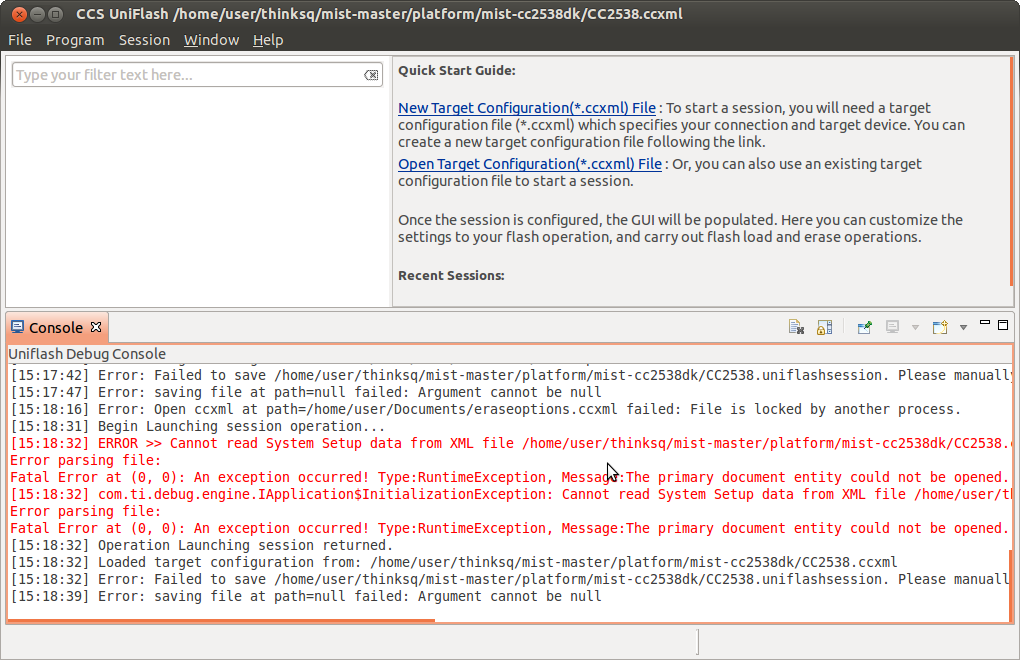
Task: Open the Window menu
Action: coord(211,40)
